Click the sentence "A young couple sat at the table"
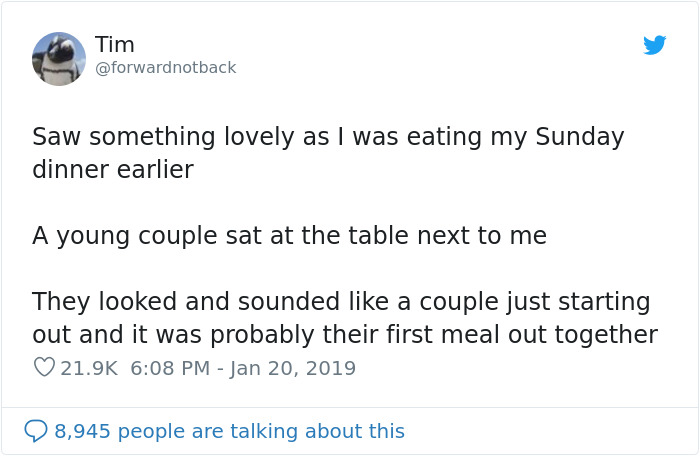This screenshot has width=700, height=456. point(289,236)
